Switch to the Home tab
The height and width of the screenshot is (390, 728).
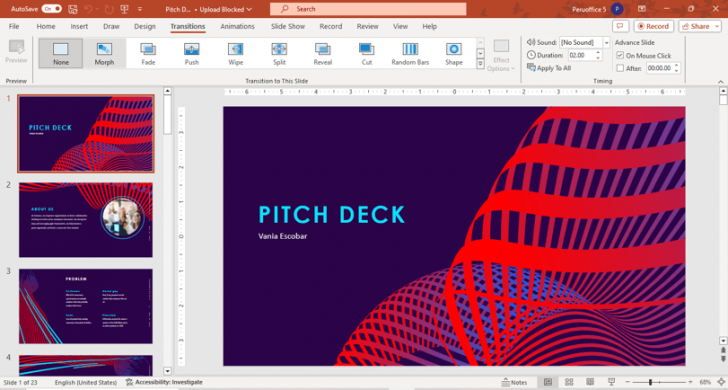[x=46, y=26]
